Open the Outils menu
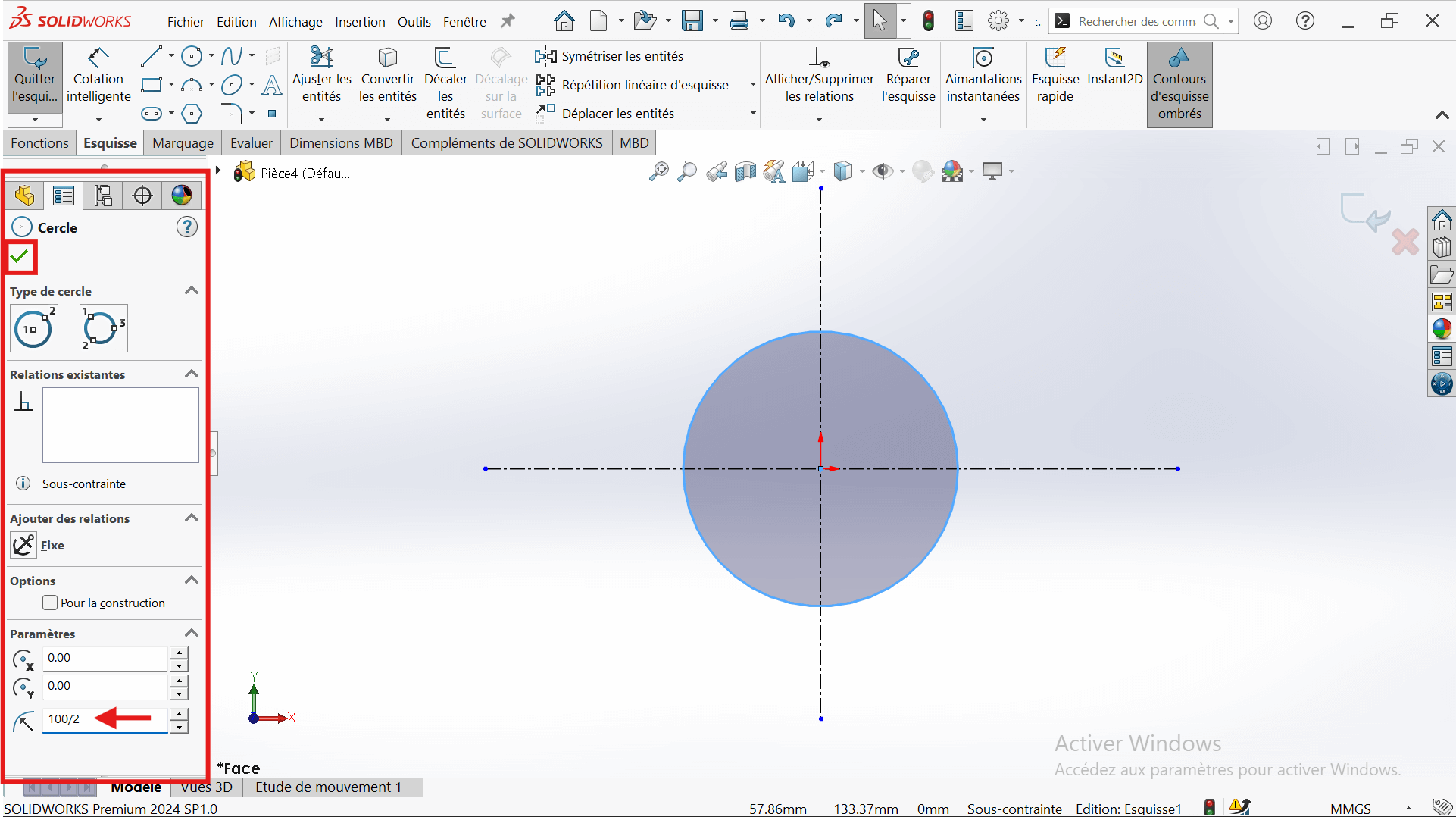Viewport: 1456px width, 817px height. pos(414,22)
